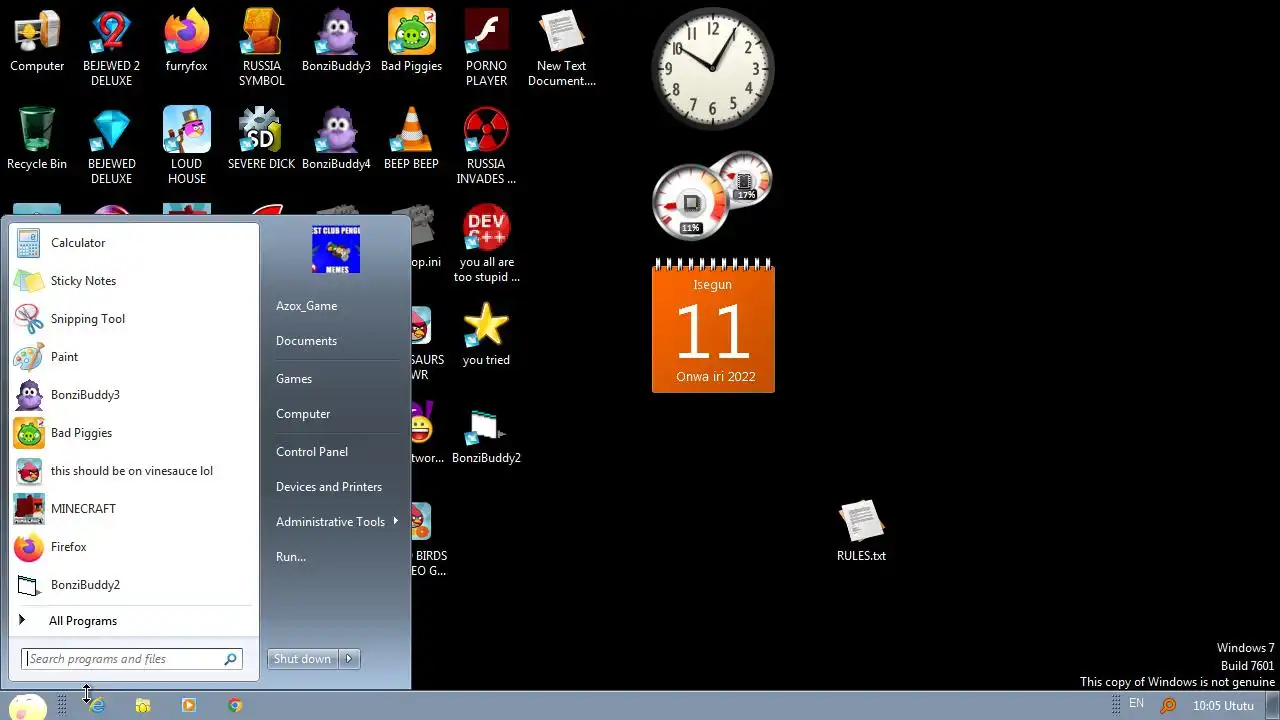Select the BonziBuddy2 desktop icon
1280x720 pixels.
486,433
